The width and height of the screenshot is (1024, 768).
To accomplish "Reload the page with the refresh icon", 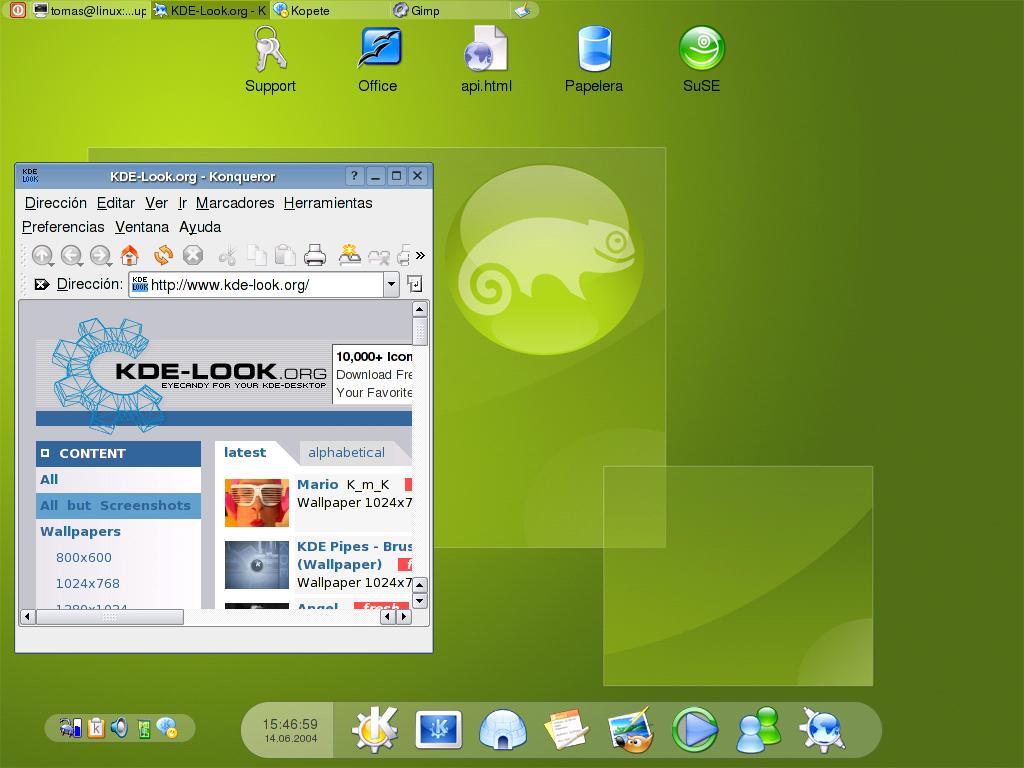I will tap(161, 256).
